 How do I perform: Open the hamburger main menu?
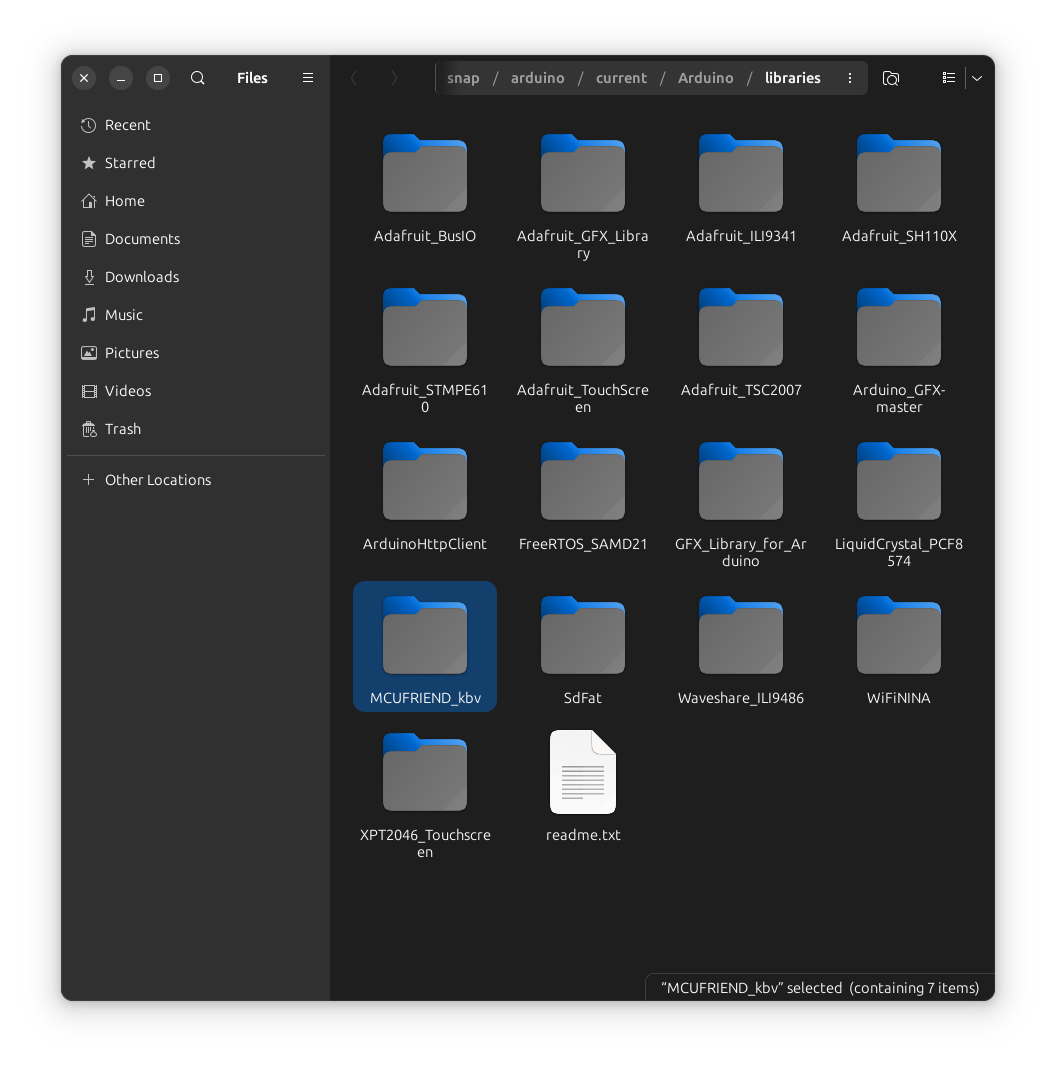[x=308, y=78]
